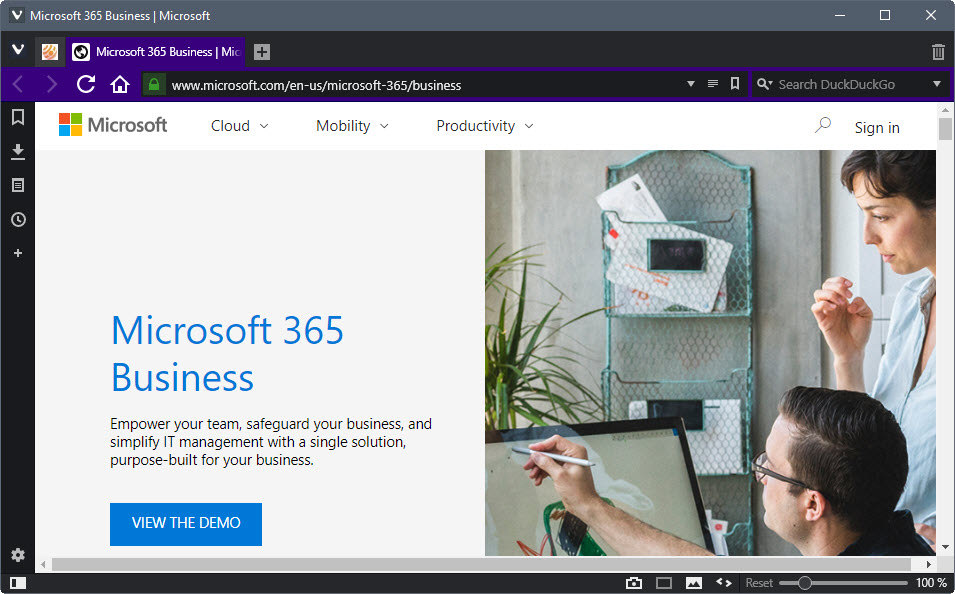Minimize the Vivaldi window
955x594 pixels.
pos(840,15)
